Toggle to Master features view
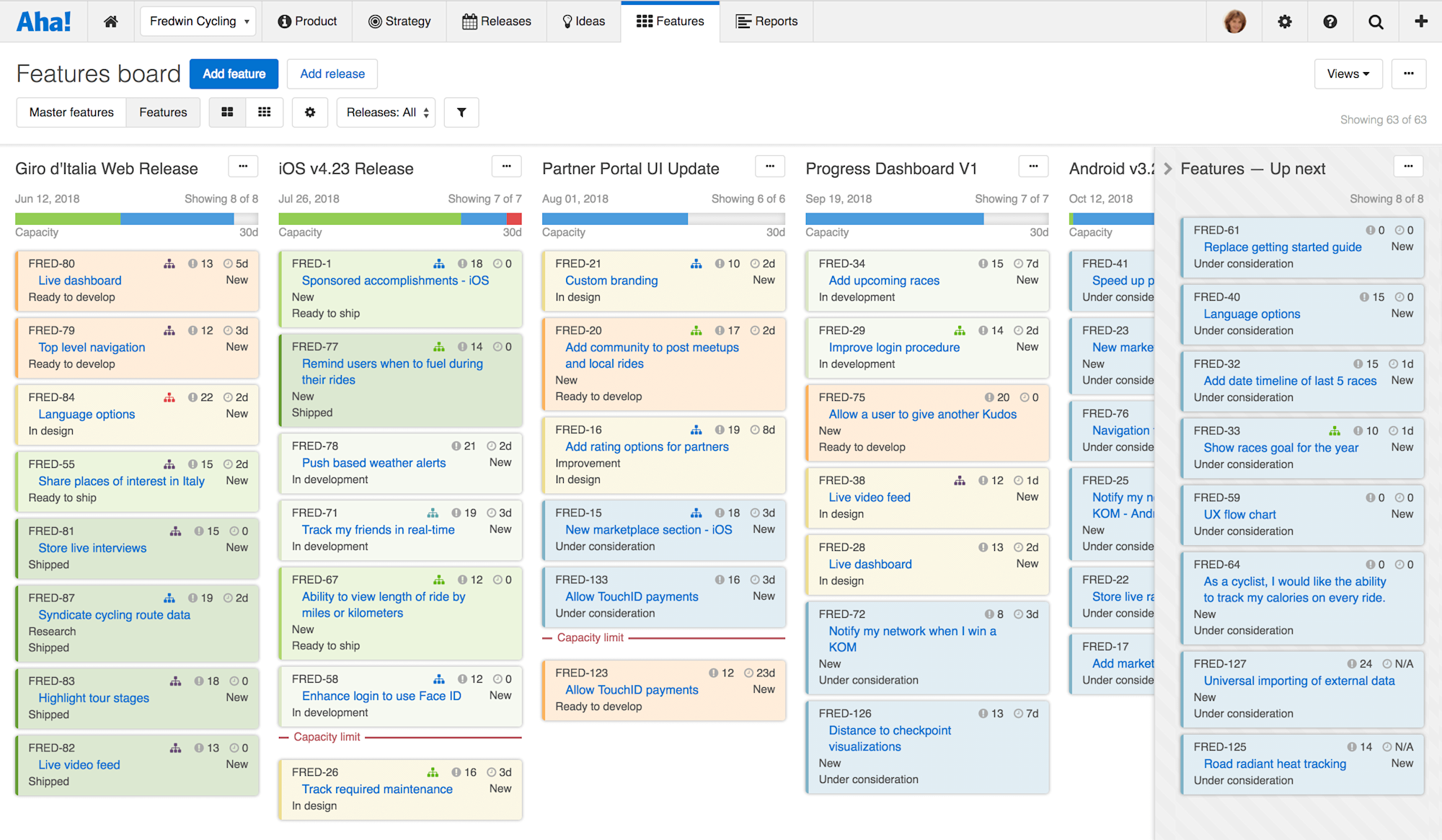 (71, 112)
